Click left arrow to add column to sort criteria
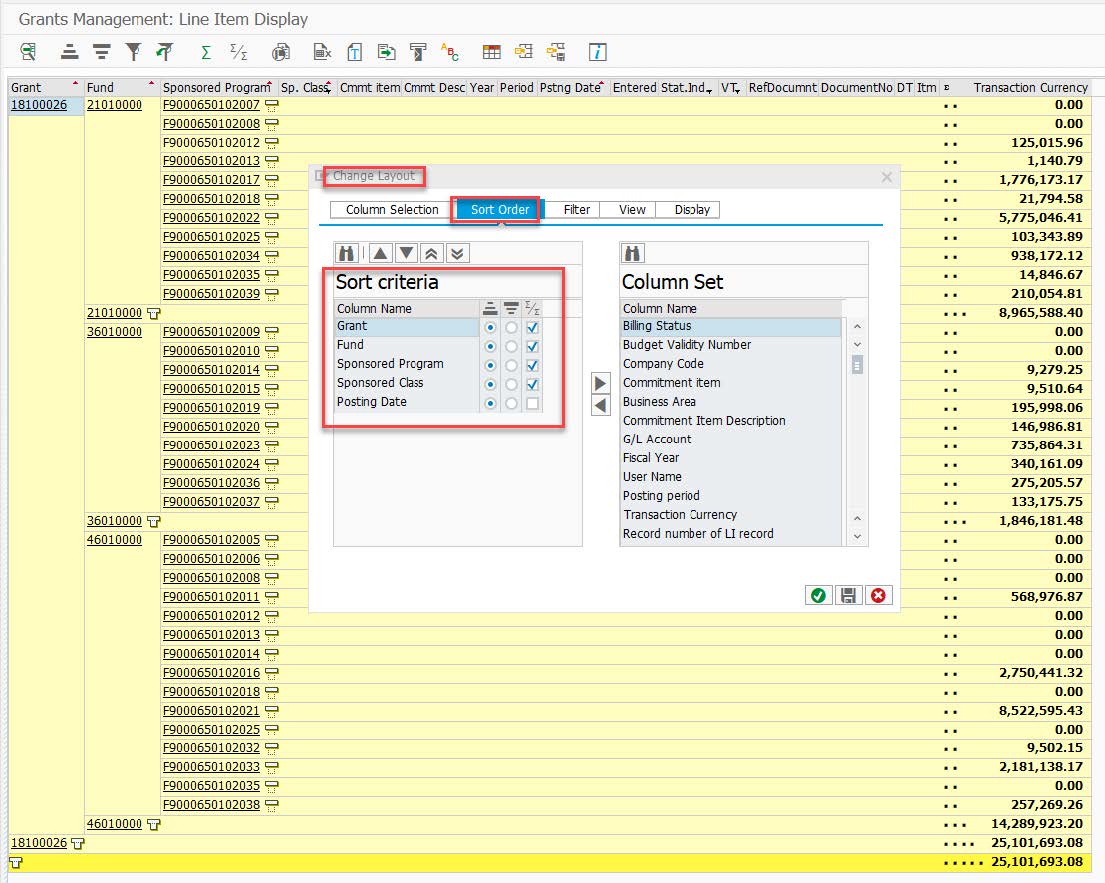The image size is (1105, 883). 600,406
